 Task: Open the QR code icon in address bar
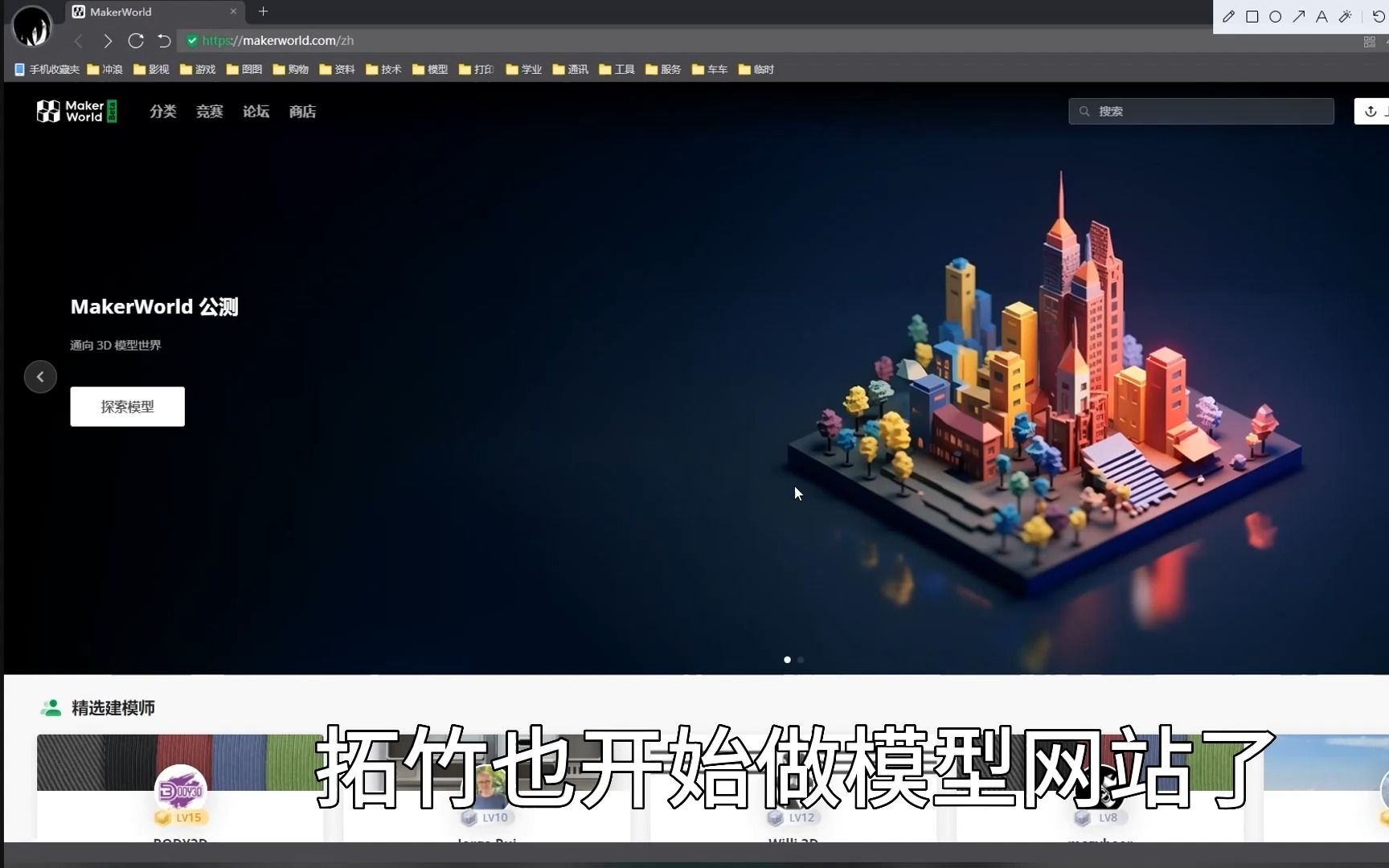click(x=1369, y=42)
